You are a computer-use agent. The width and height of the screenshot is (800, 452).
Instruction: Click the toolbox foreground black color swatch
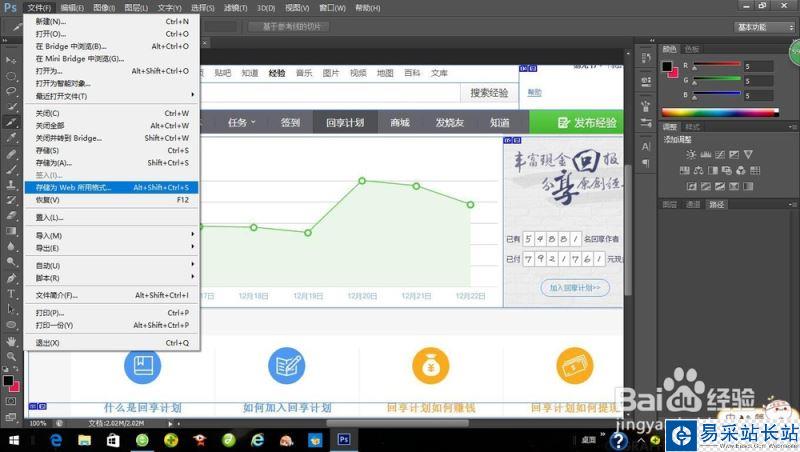point(8,380)
